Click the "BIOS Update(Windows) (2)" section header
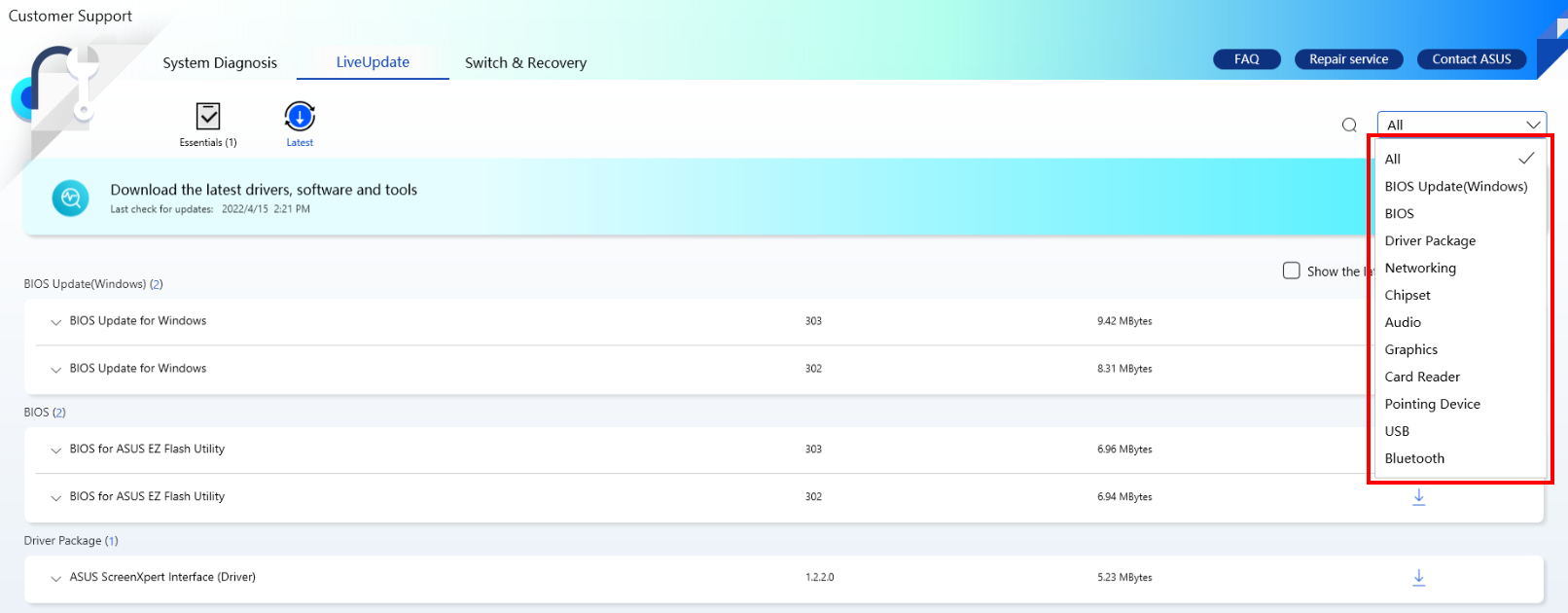The width and height of the screenshot is (1568, 613). tap(93, 284)
